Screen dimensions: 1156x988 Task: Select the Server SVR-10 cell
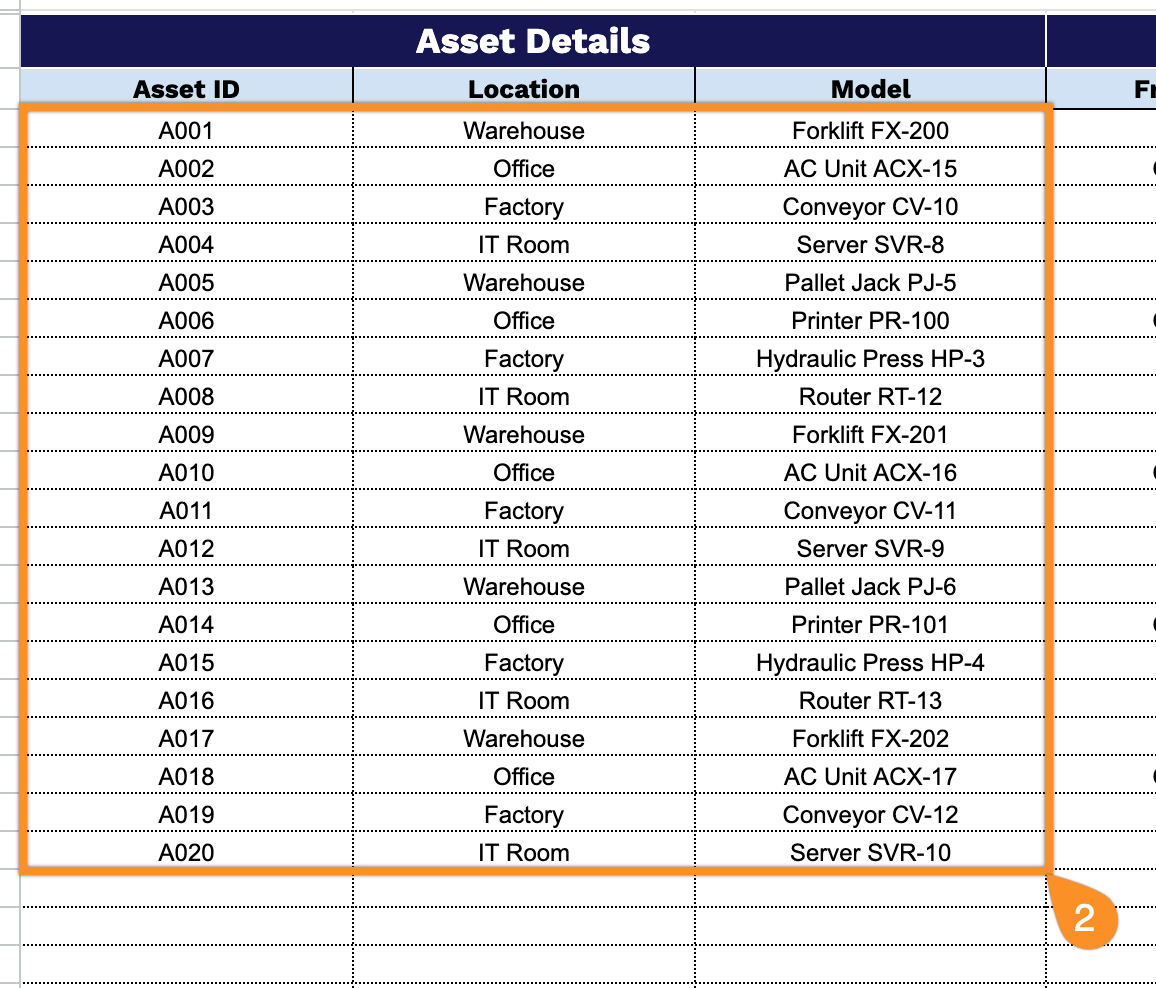(870, 852)
